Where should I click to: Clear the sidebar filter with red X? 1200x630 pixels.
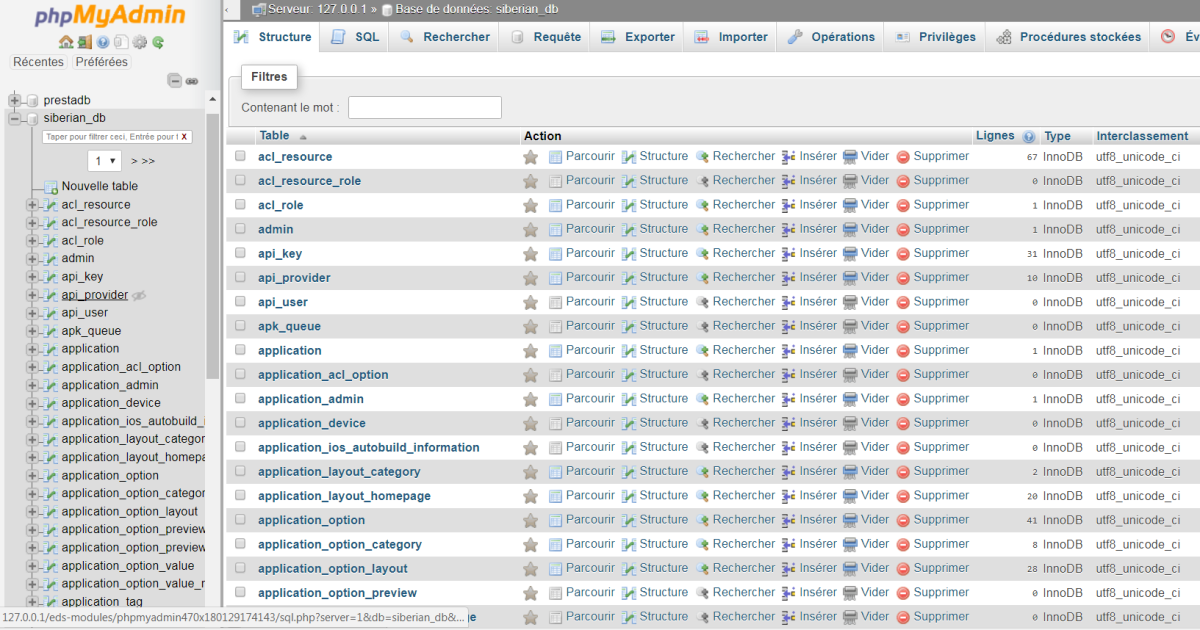184,137
